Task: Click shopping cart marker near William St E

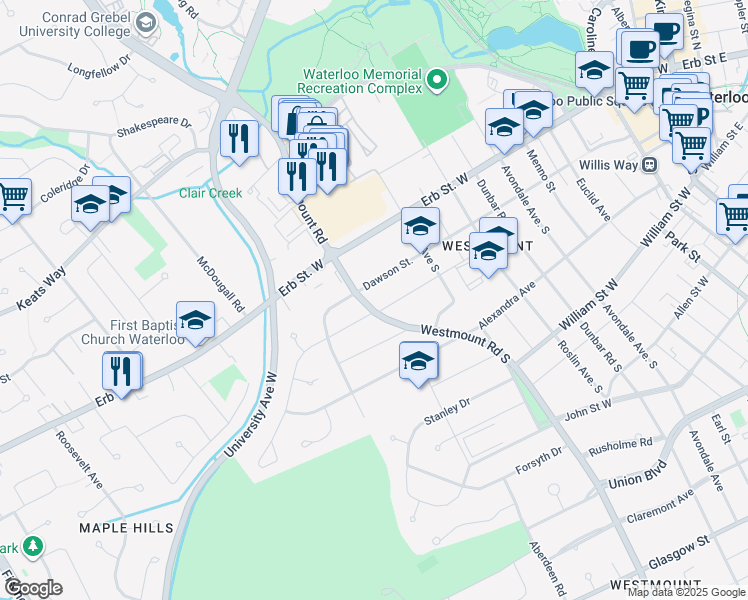Action: (x=691, y=146)
